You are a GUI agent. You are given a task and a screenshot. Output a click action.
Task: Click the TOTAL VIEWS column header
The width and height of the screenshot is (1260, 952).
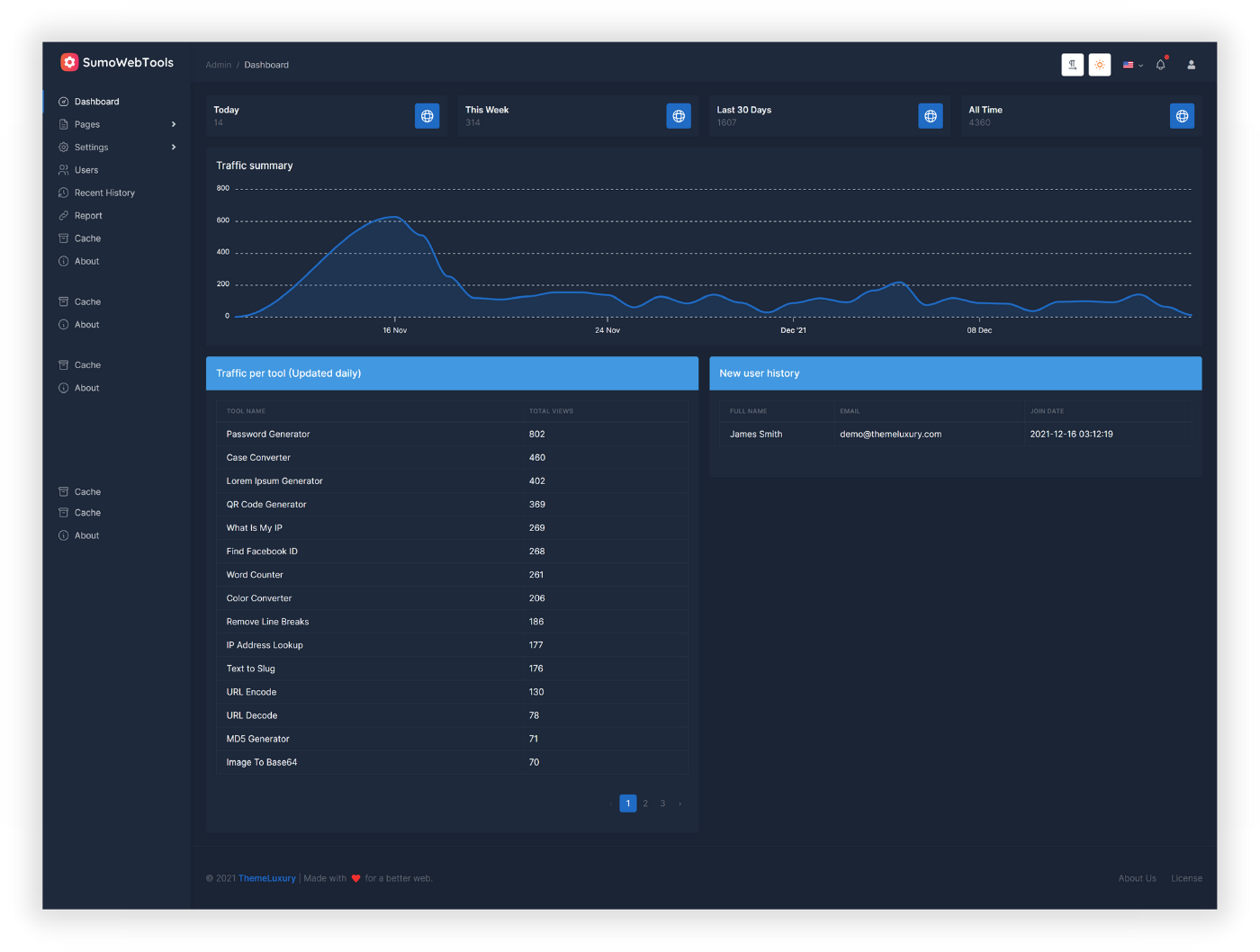[x=551, y=411]
